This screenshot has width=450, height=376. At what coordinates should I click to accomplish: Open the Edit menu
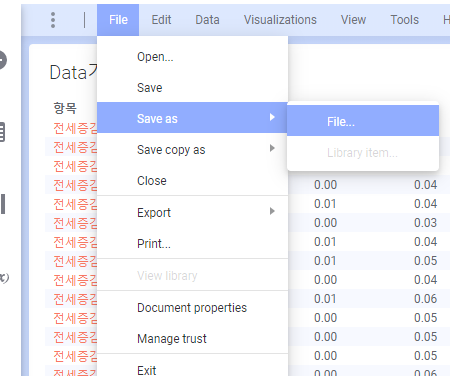tap(161, 20)
